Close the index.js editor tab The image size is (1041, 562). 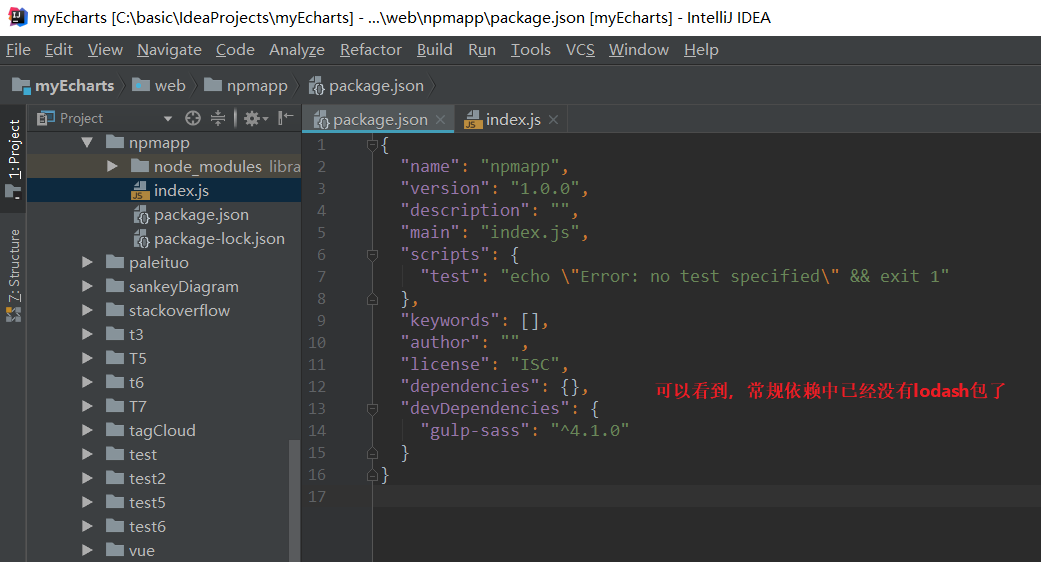pos(554,119)
